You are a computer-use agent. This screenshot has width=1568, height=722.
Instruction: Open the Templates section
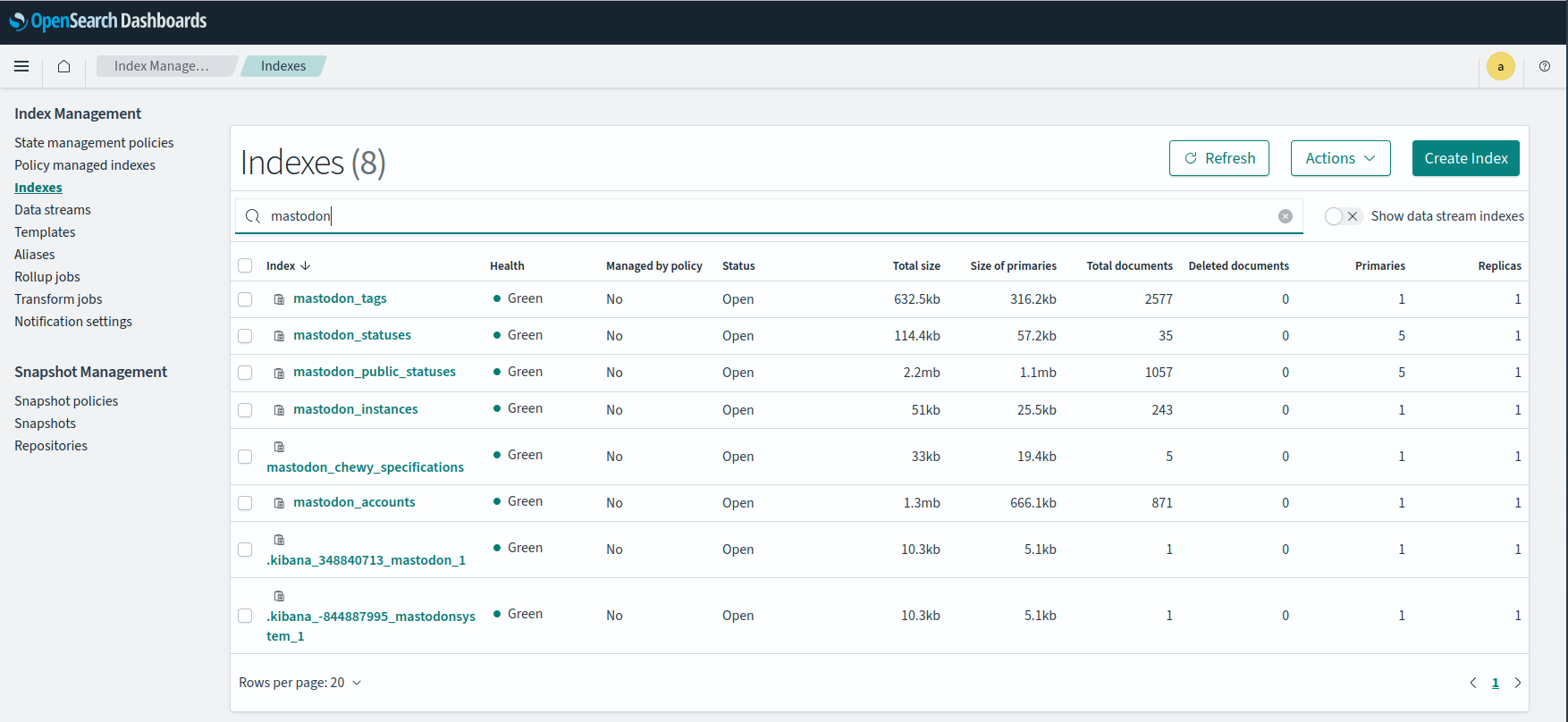45,232
